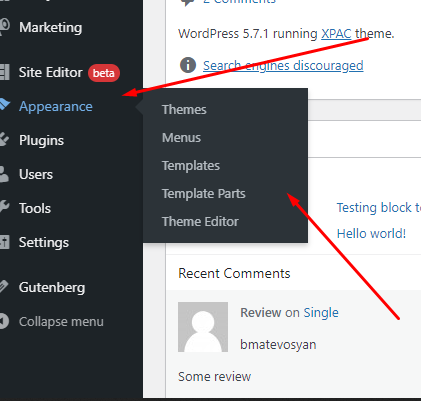Click the Site Editor layout icon
Screen dimensions: 421x401
[x=4, y=72]
